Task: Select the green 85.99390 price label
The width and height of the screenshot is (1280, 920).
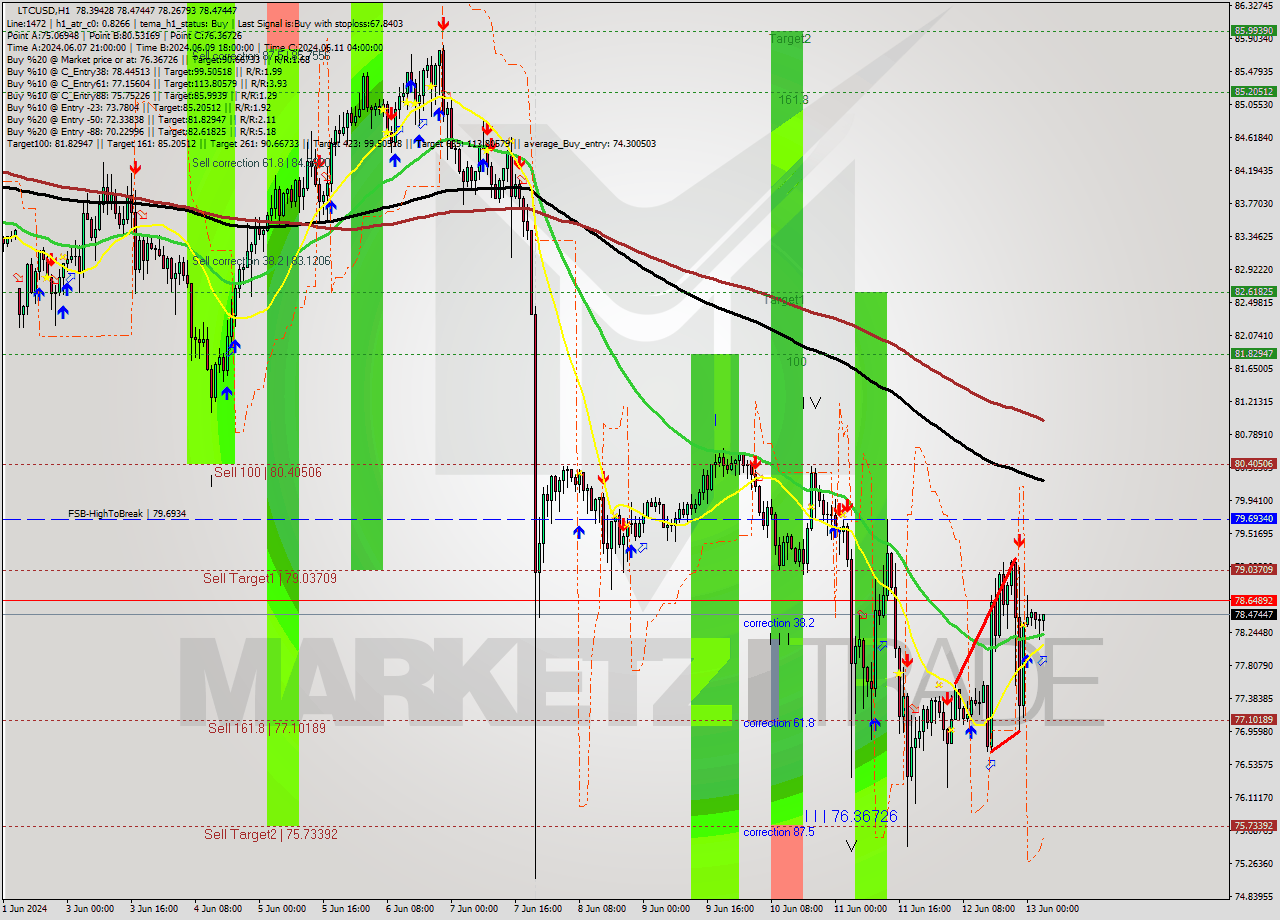Action: 1254,31
